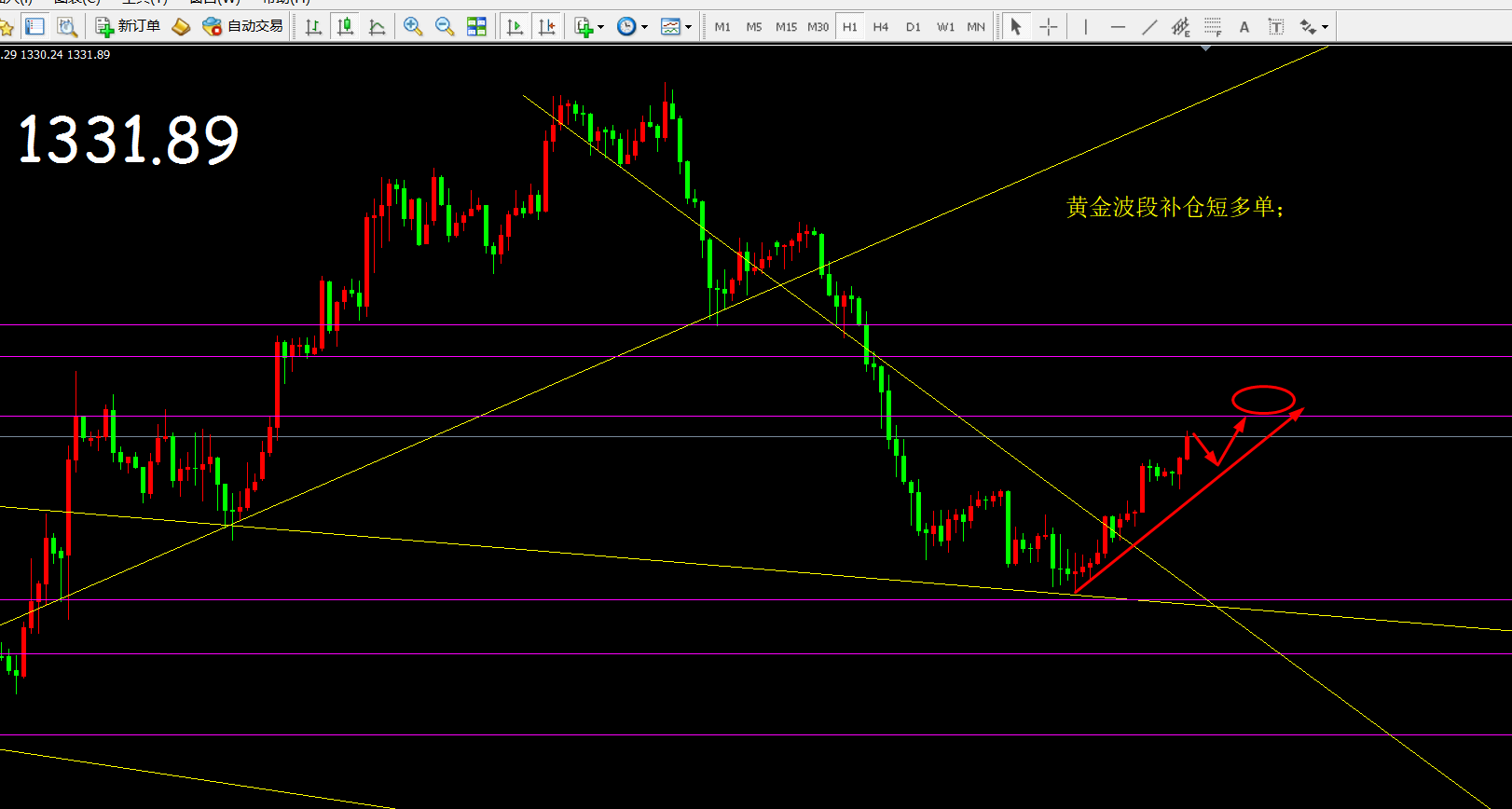The height and width of the screenshot is (809, 1512).
Task: Click the panel window icon beside Strategy Tester
Action: (35, 26)
